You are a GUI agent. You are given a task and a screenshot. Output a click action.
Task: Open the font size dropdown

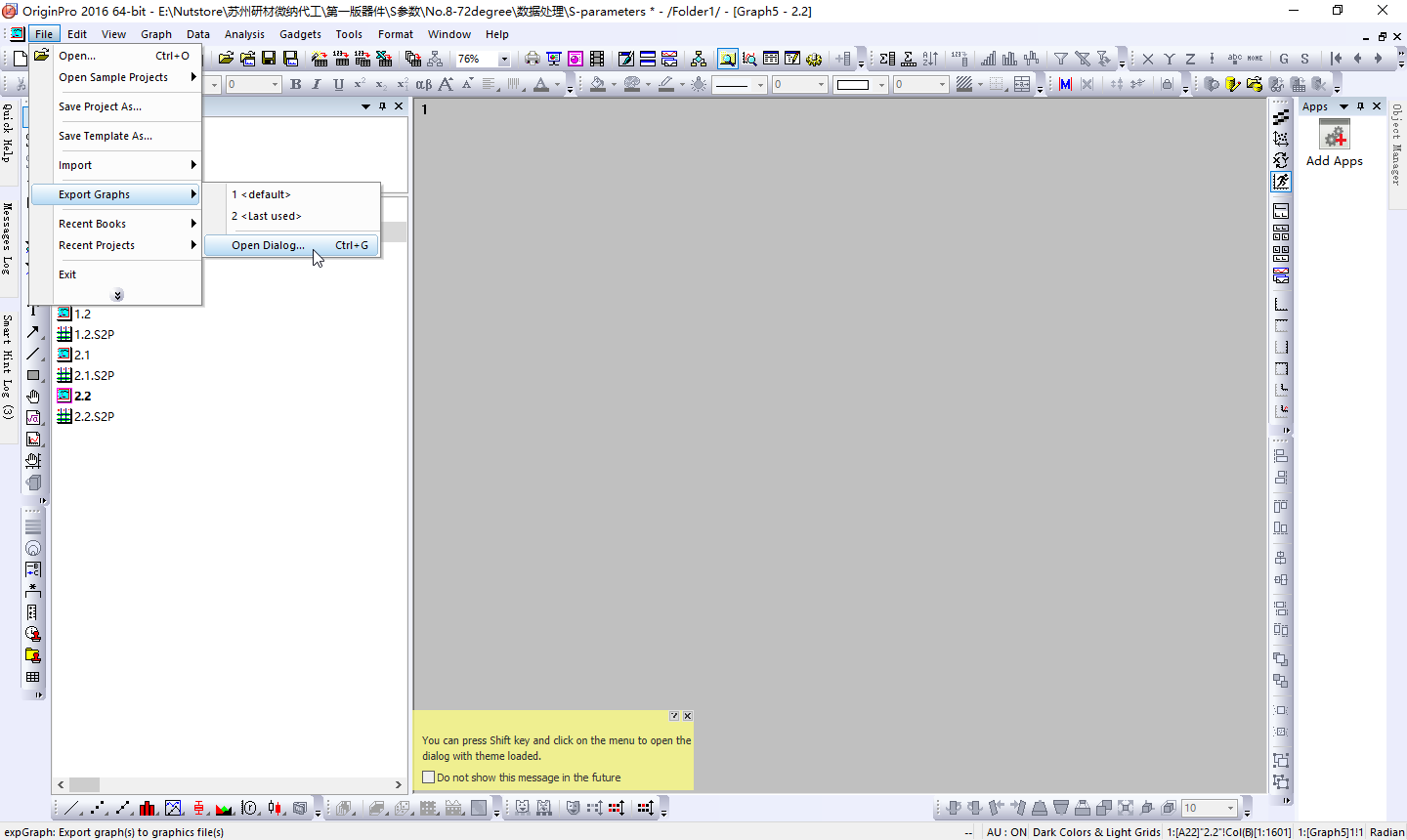(x=275, y=85)
